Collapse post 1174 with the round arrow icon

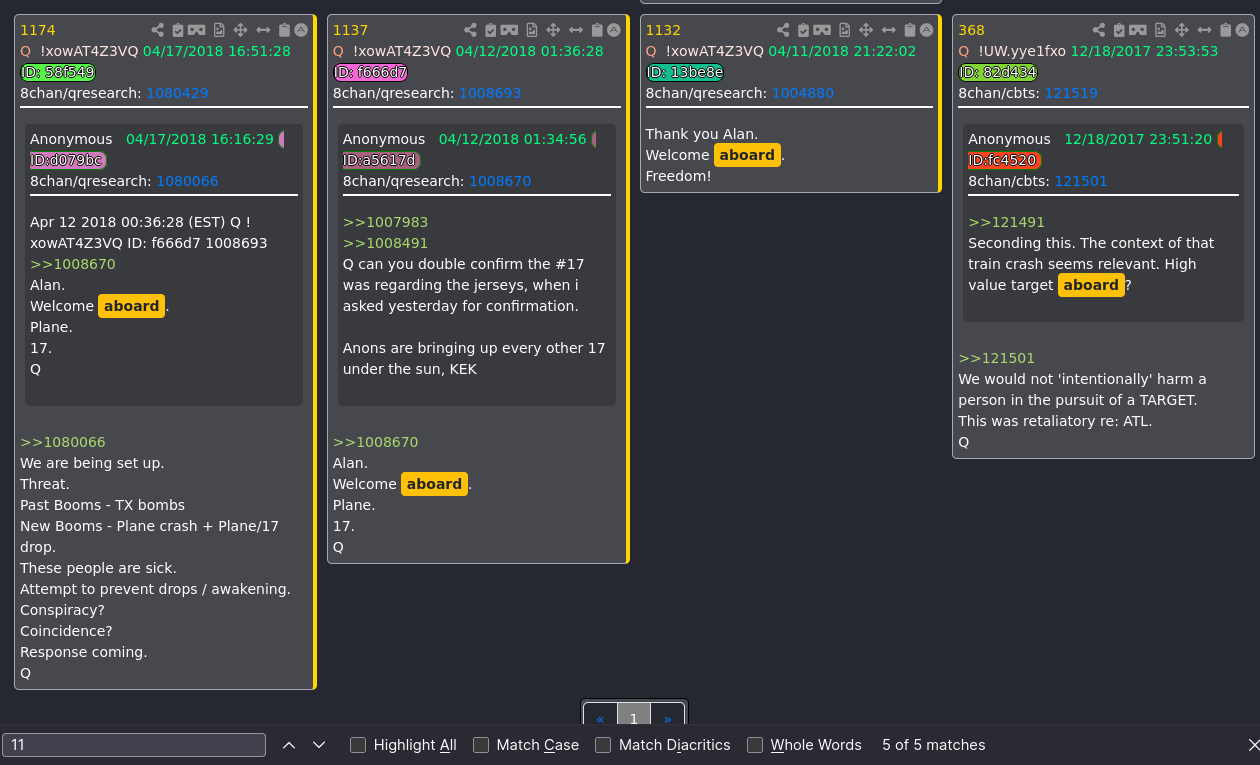click(300, 30)
